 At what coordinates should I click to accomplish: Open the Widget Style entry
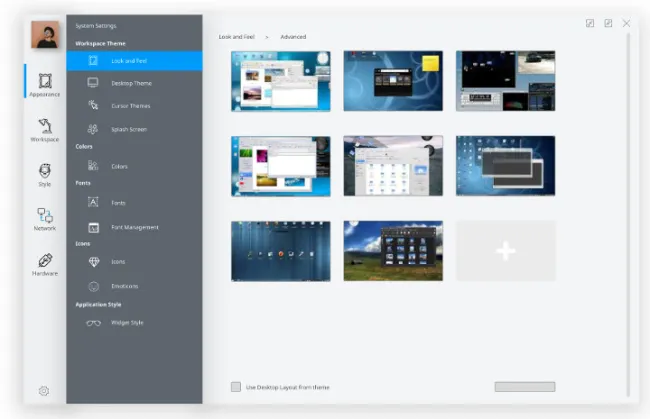tap(134, 322)
